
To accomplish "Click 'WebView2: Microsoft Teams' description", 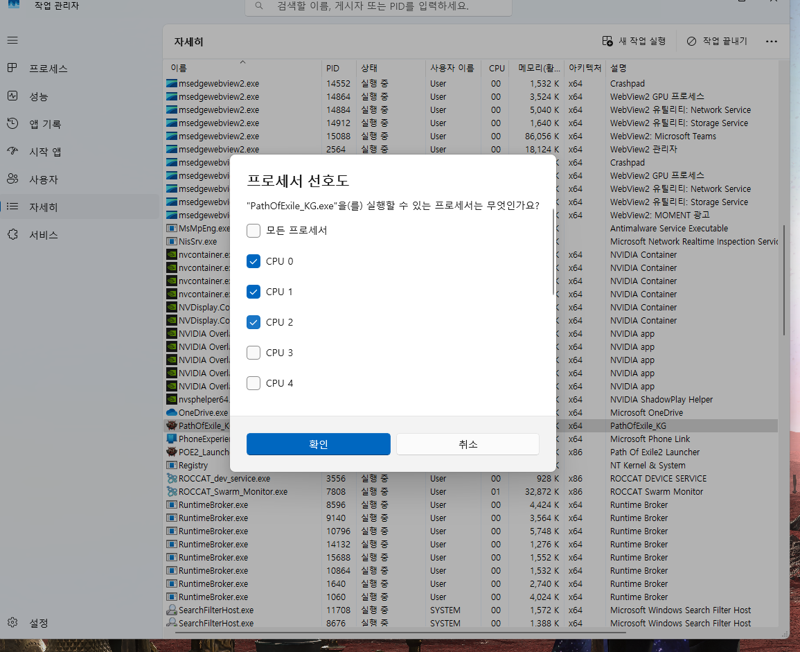I will [663, 136].
